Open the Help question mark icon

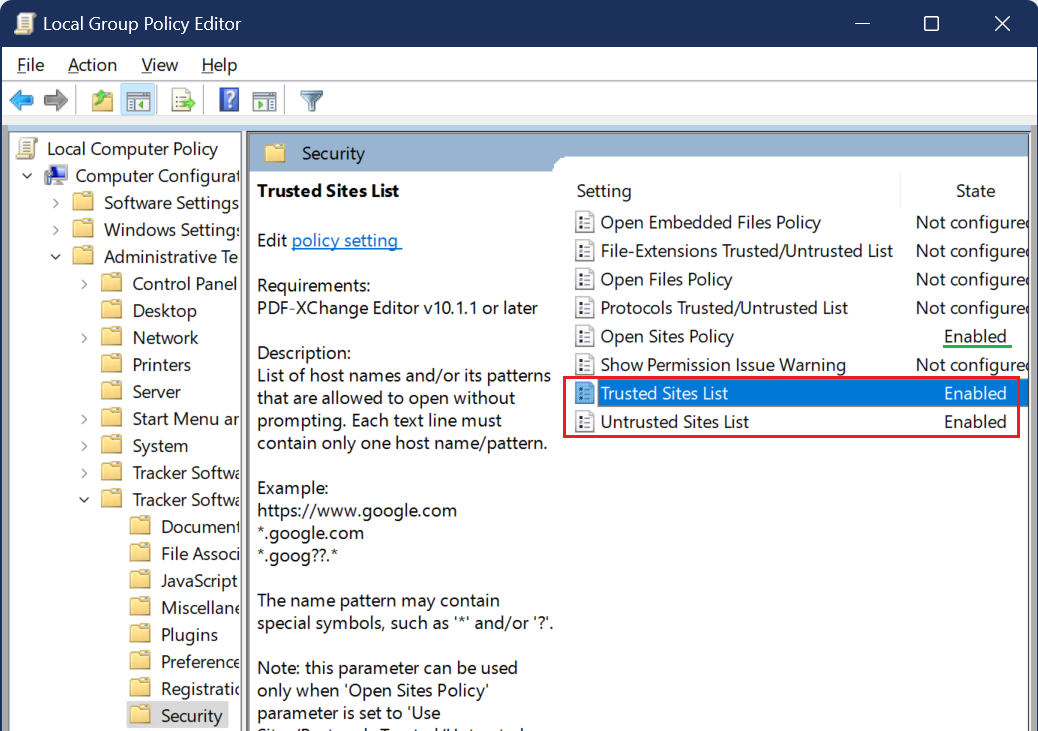(x=229, y=101)
